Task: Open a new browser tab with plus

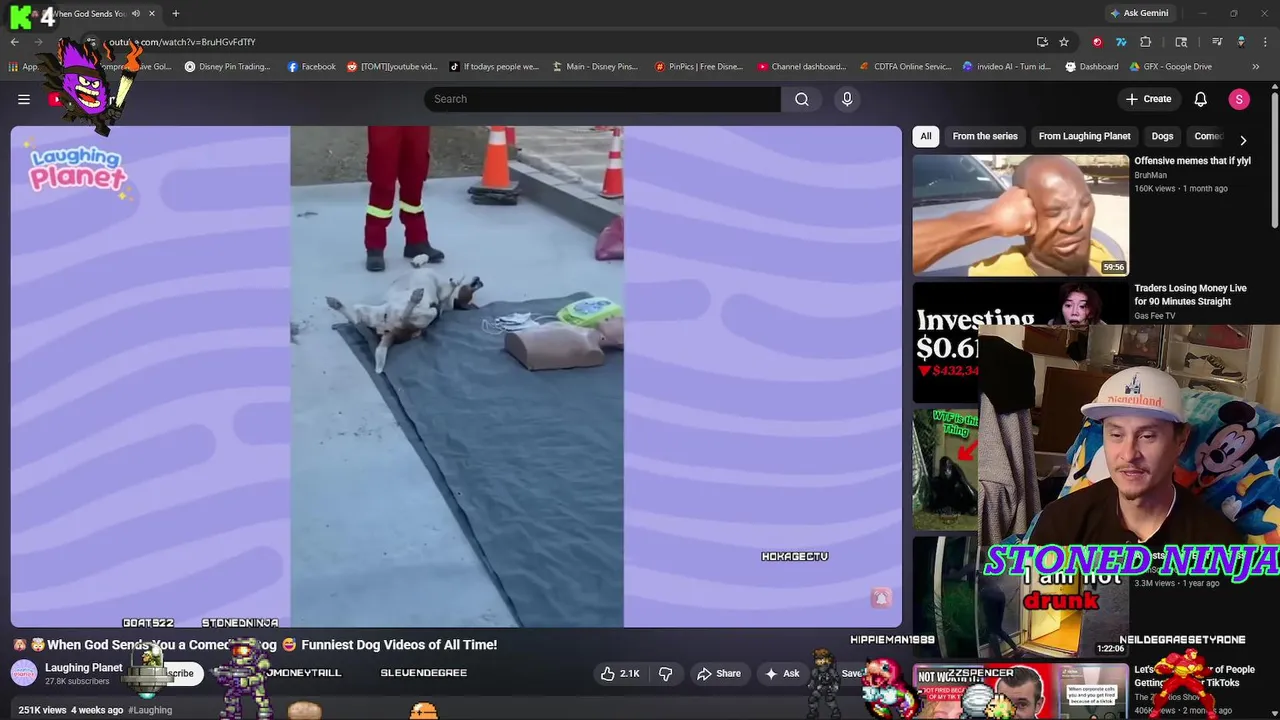Action: (x=176, y=13)
